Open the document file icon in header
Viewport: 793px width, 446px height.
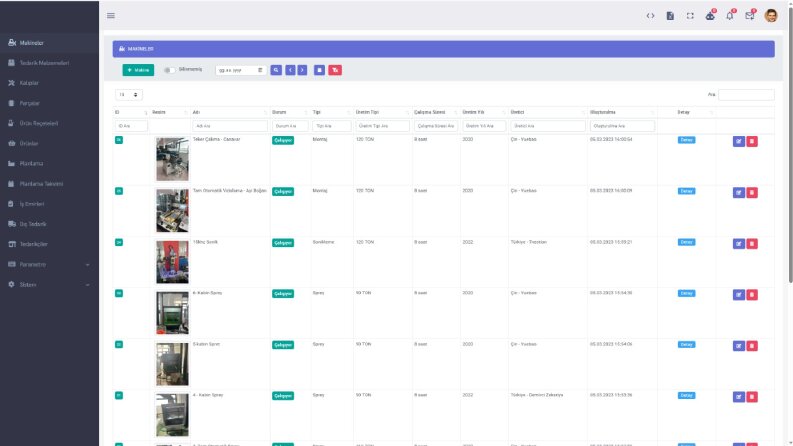click(x=670, y=16)
